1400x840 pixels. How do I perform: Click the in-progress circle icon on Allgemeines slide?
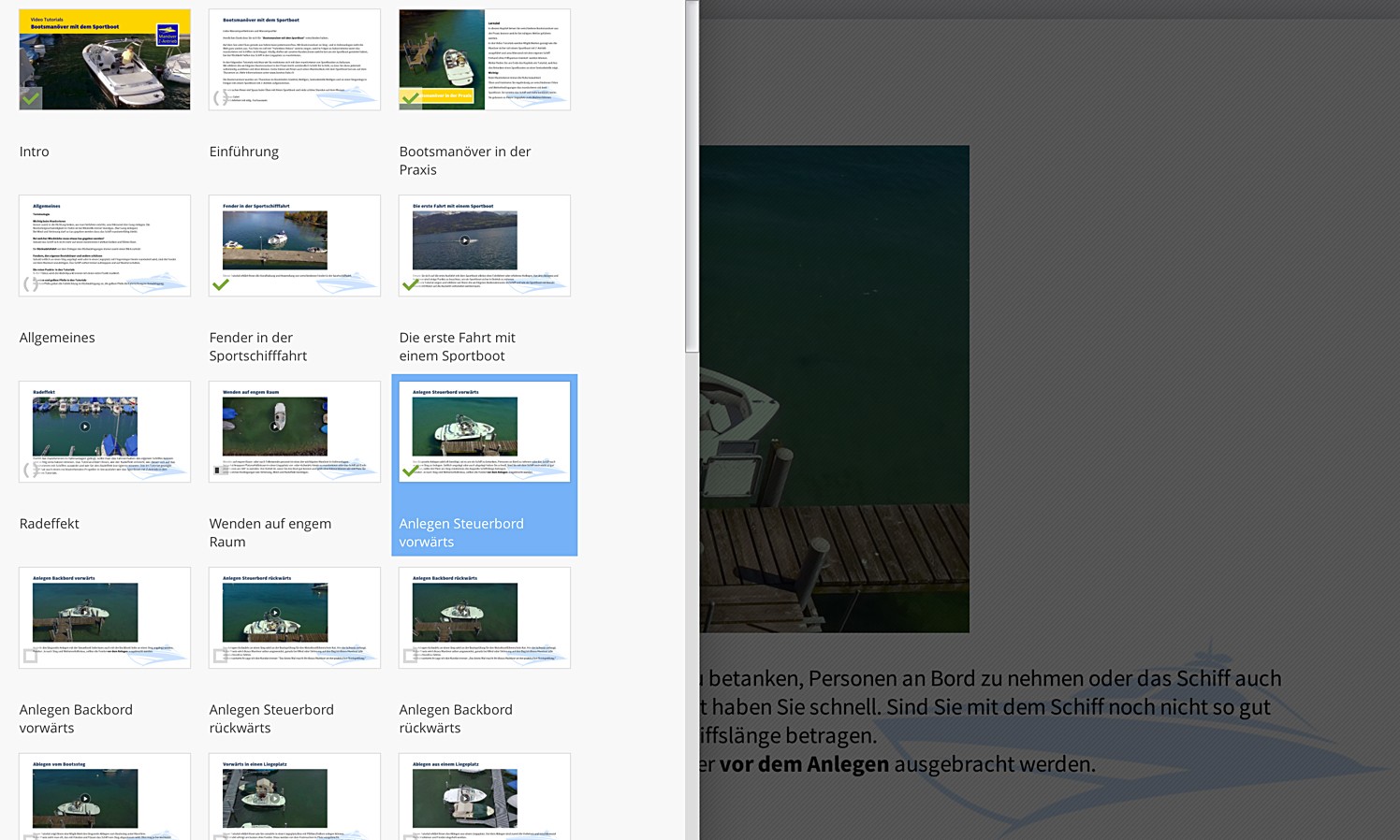[x=31, y=283]
